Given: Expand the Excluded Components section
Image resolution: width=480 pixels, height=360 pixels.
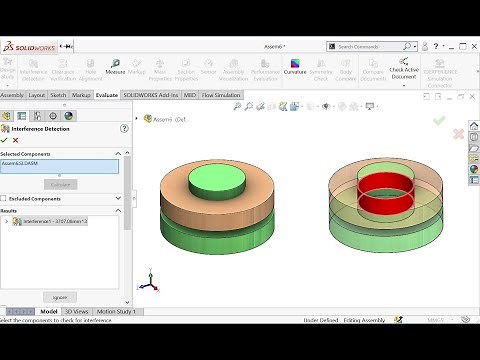Looking at the screenshot, I should pyautogui.click(x=118, y=198).
